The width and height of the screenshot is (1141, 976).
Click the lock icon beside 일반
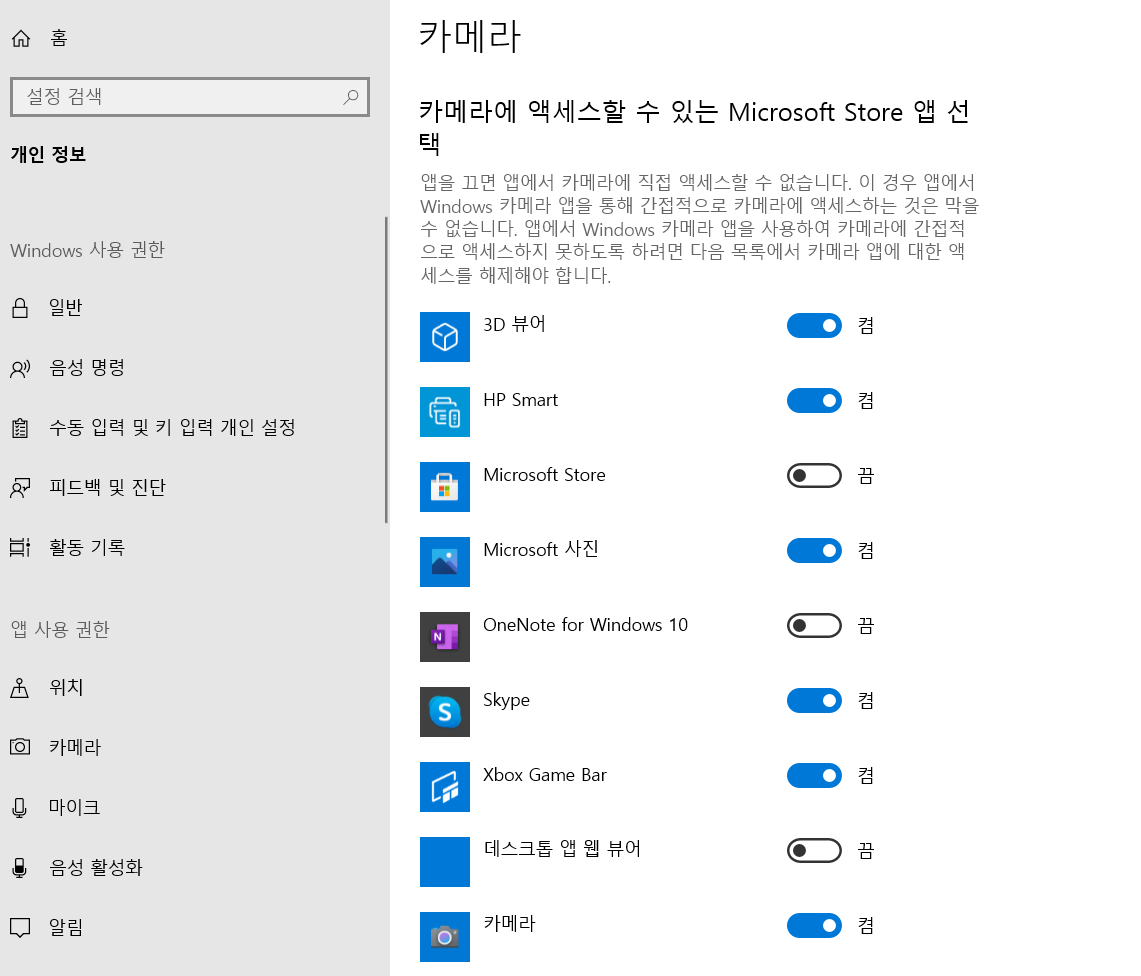20,308
